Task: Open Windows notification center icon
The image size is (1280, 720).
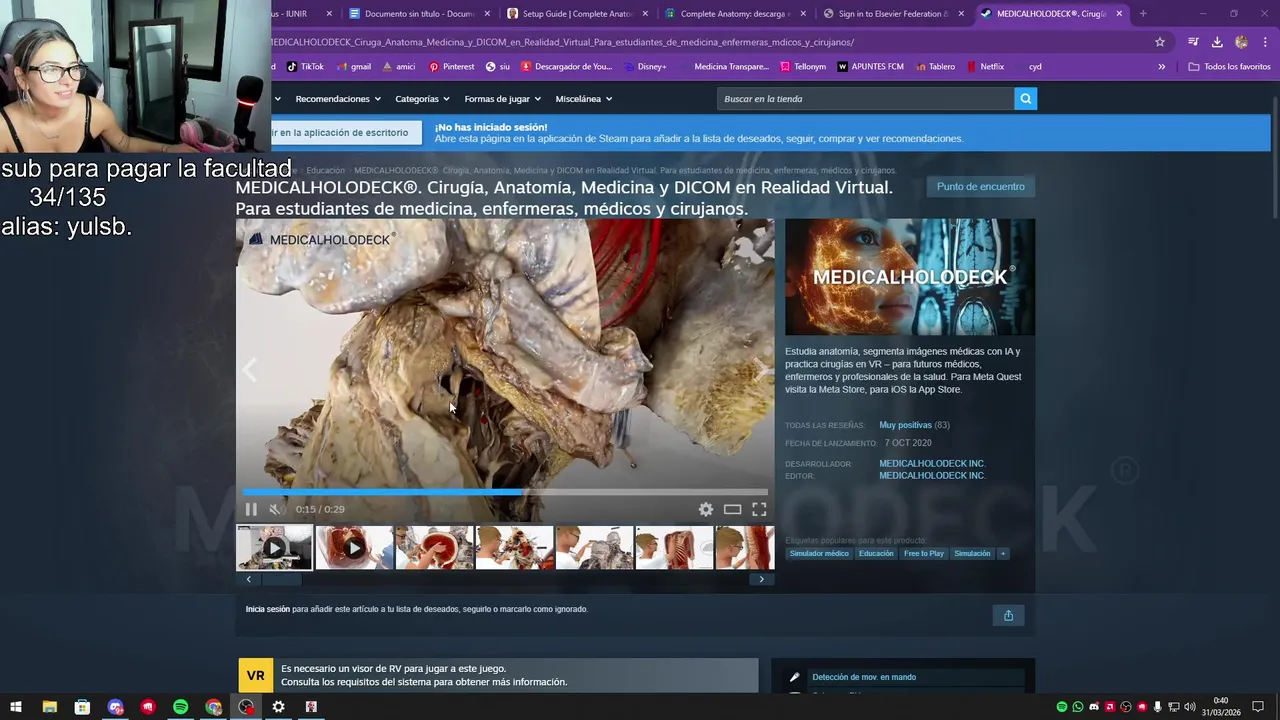Action: tap(1258, 707)
